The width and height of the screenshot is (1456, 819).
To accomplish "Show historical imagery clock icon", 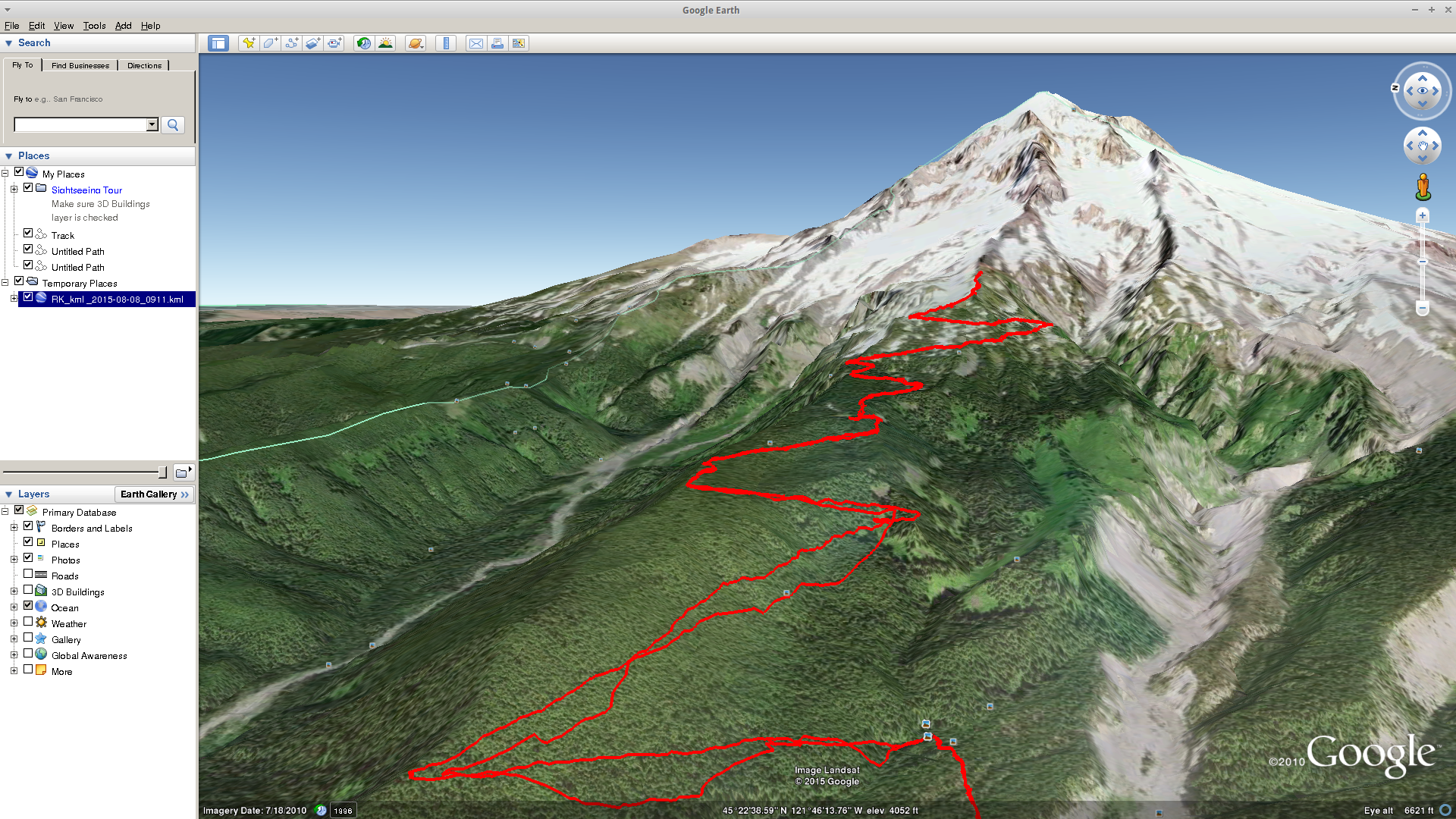I will [364, 43].
